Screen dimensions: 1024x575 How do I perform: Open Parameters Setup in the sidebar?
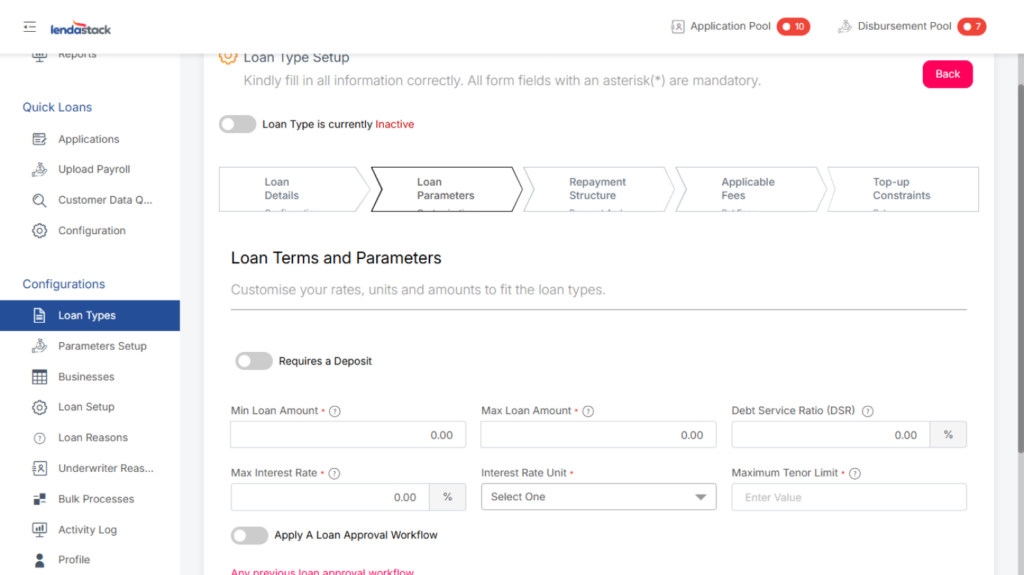point(102,346)
